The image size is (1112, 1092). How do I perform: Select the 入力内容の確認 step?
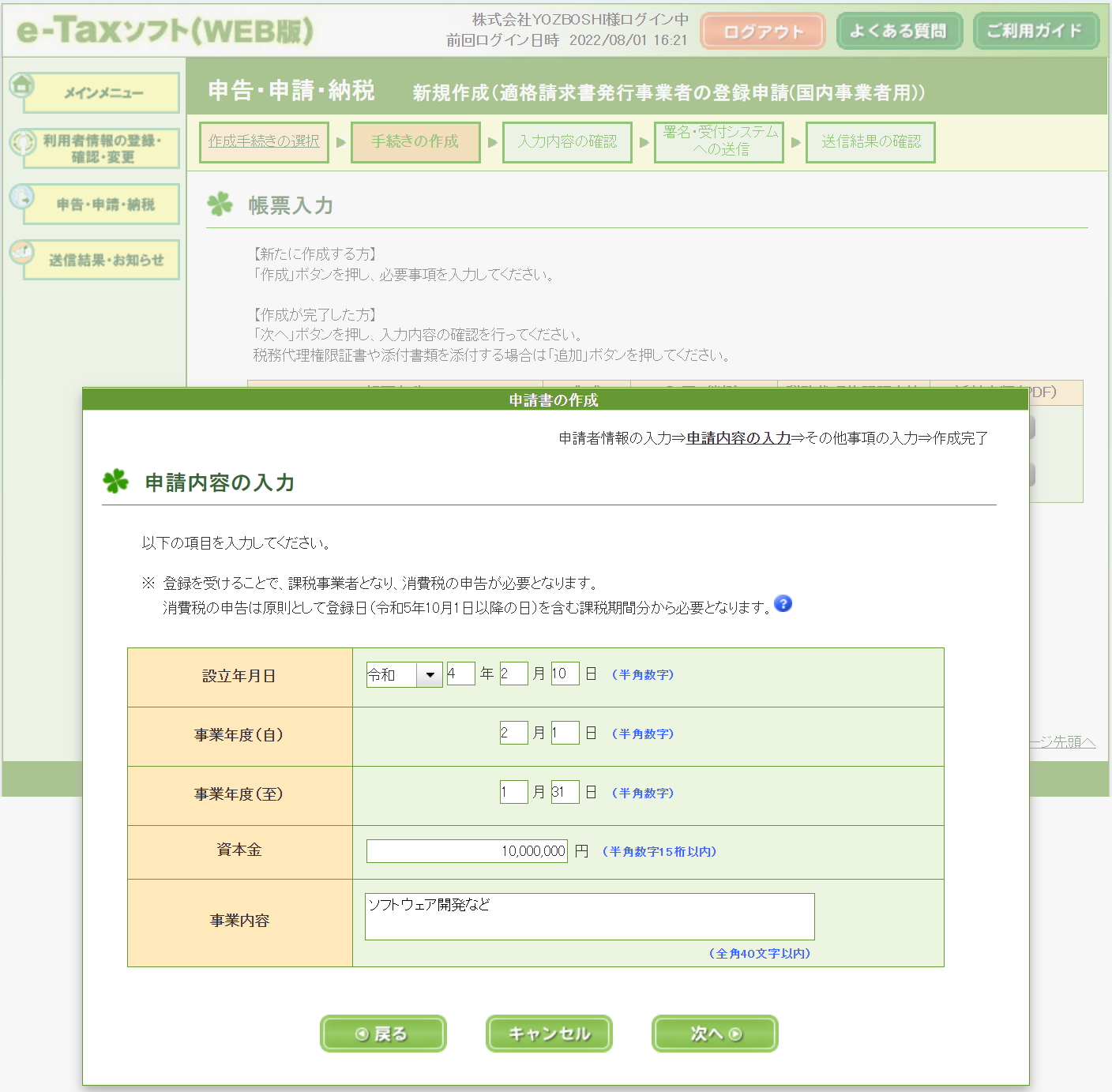[x=567, y=142]
